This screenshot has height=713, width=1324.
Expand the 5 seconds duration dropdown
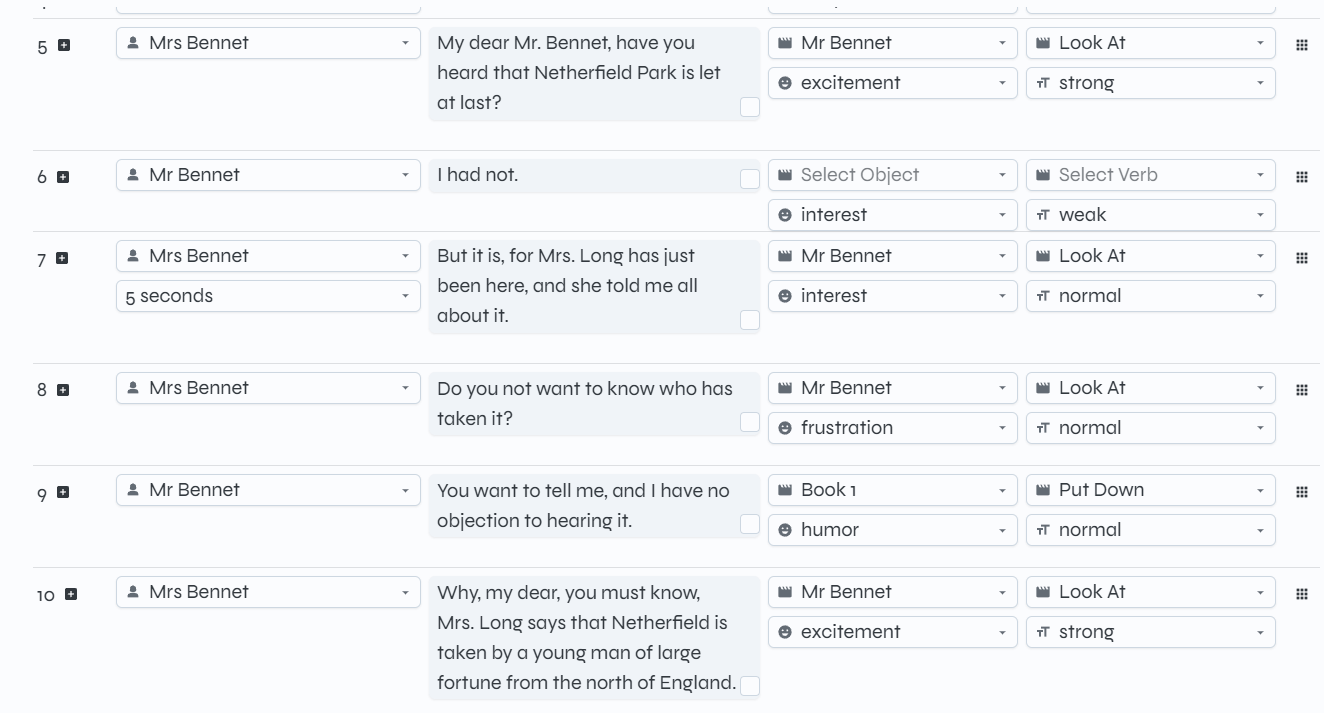click(267, 296)
